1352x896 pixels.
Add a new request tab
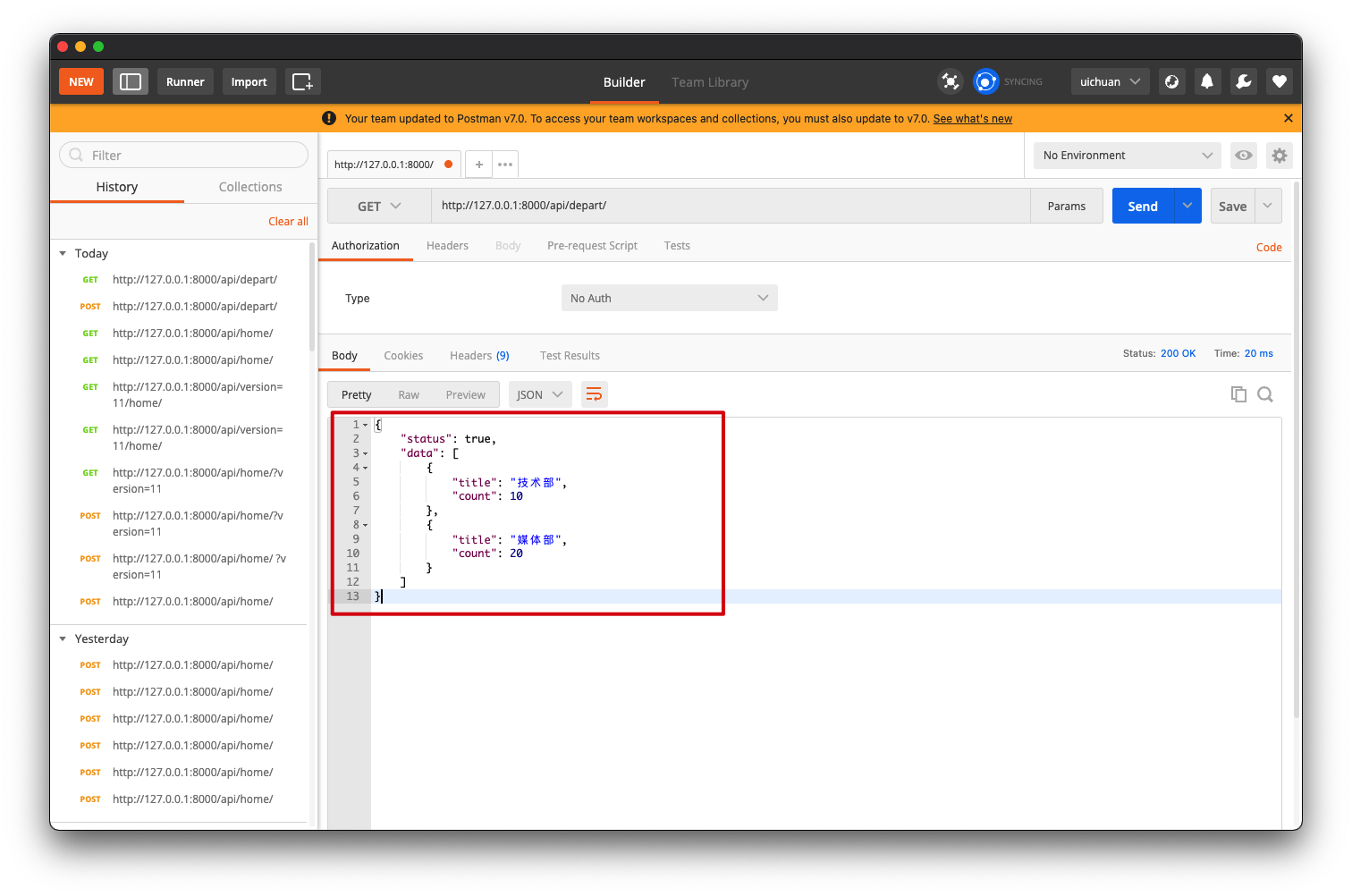pyautogui.click(x=479, y=165)
